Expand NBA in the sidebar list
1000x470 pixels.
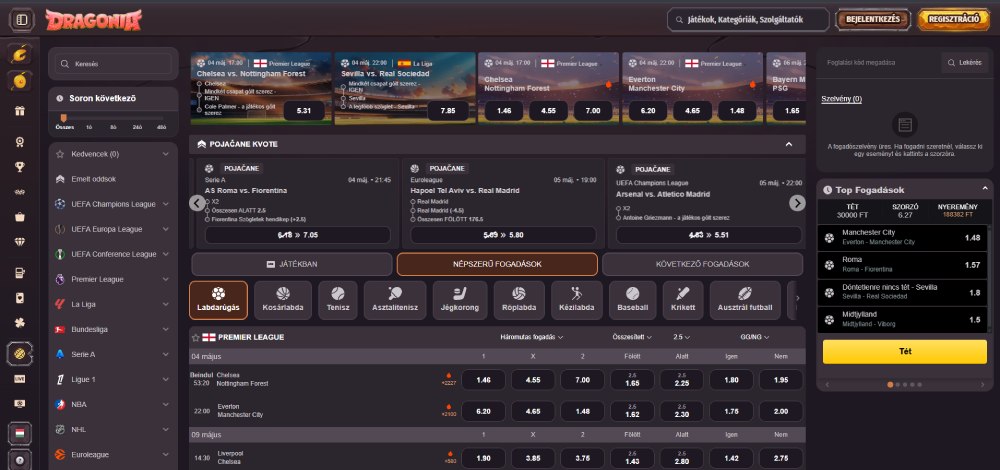(x=113, y=404)
